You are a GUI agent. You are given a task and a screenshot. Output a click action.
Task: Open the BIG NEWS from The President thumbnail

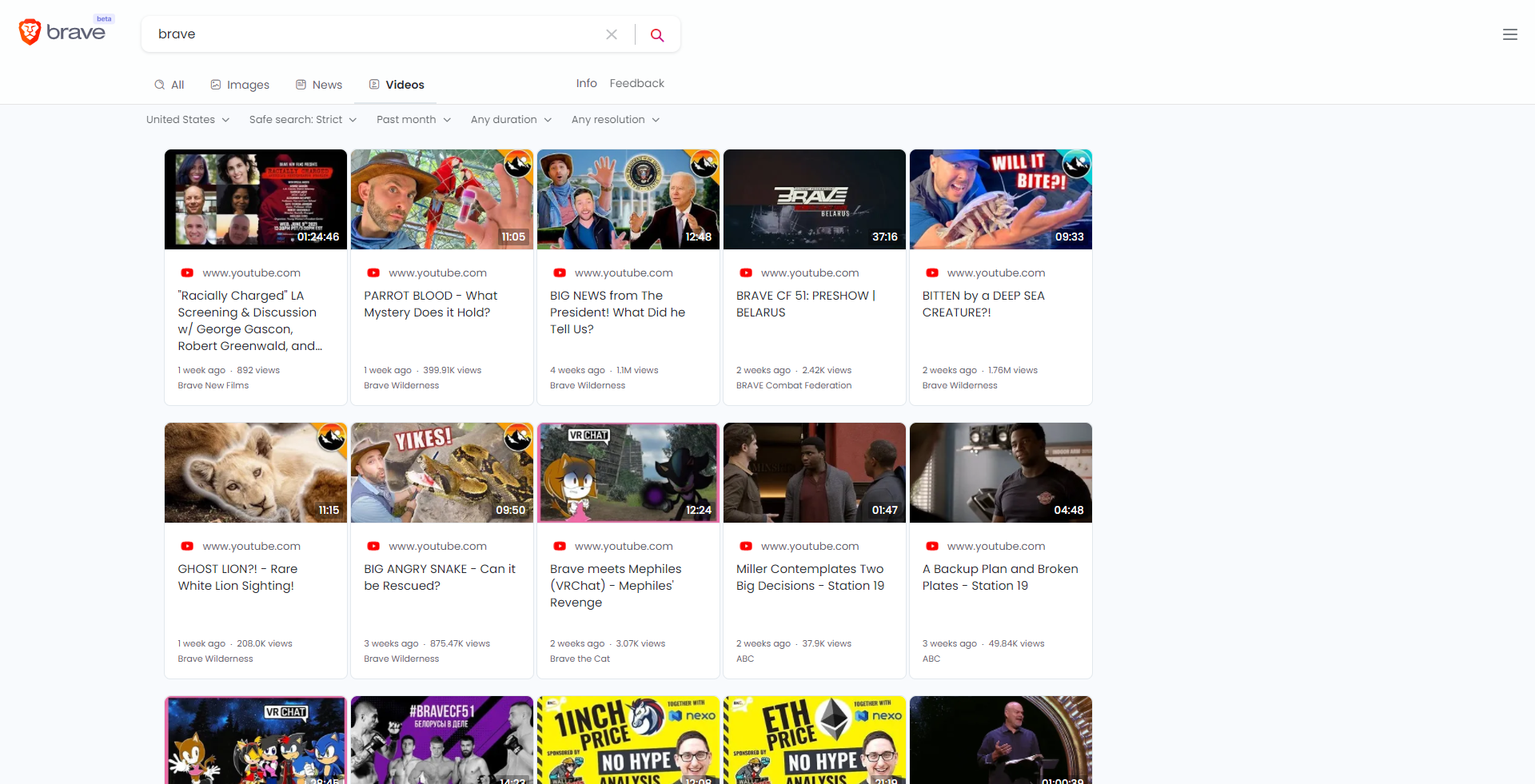click(628, 199)
